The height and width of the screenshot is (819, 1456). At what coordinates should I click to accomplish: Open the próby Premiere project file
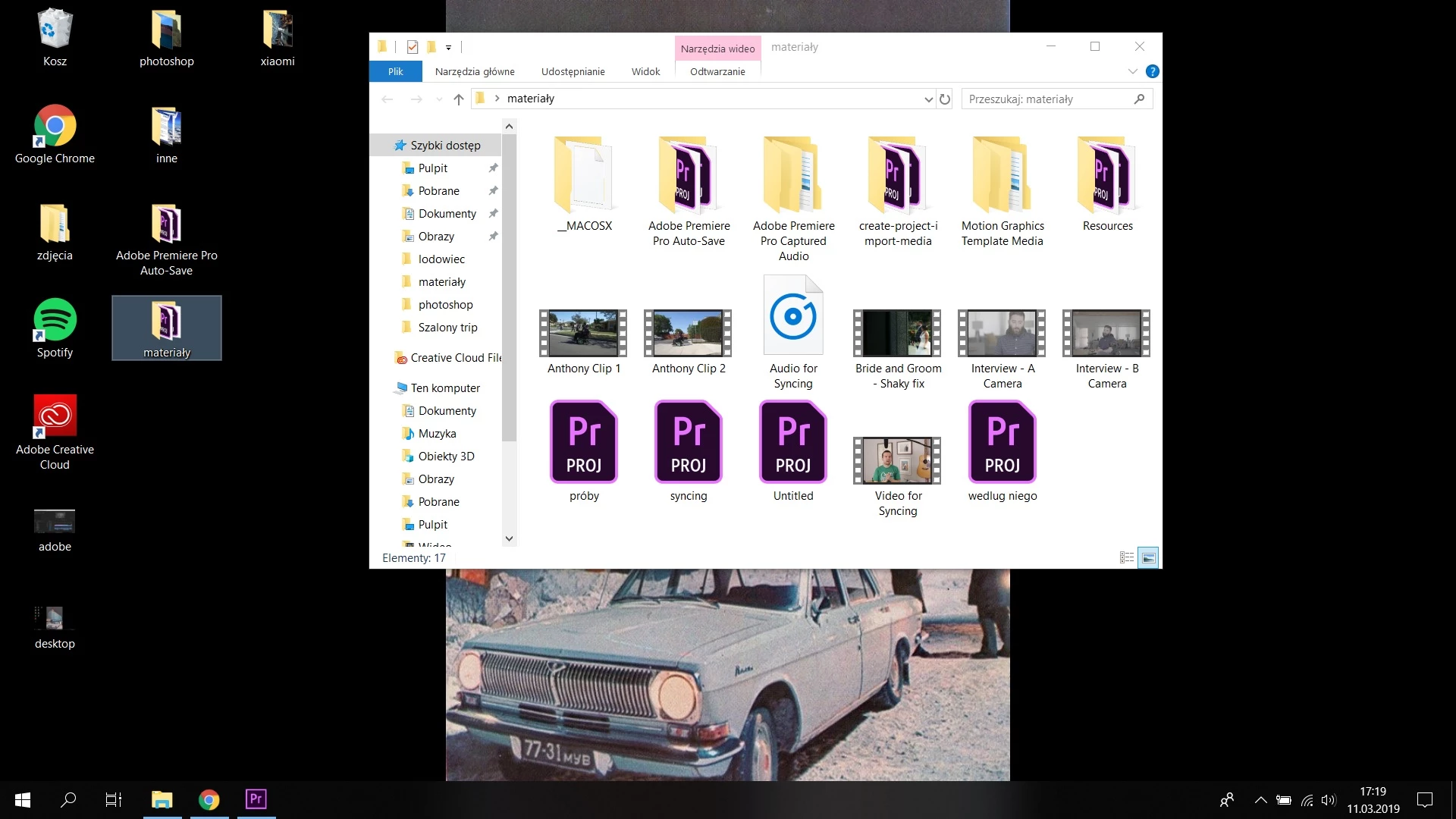point(583,444)
